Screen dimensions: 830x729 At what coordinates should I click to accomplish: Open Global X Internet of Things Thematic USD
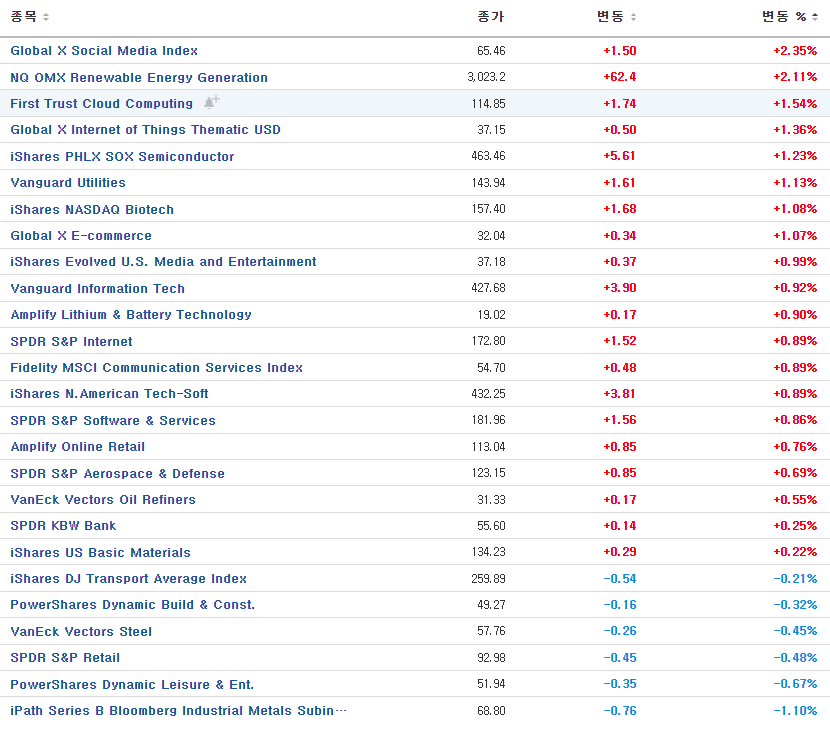146,130
